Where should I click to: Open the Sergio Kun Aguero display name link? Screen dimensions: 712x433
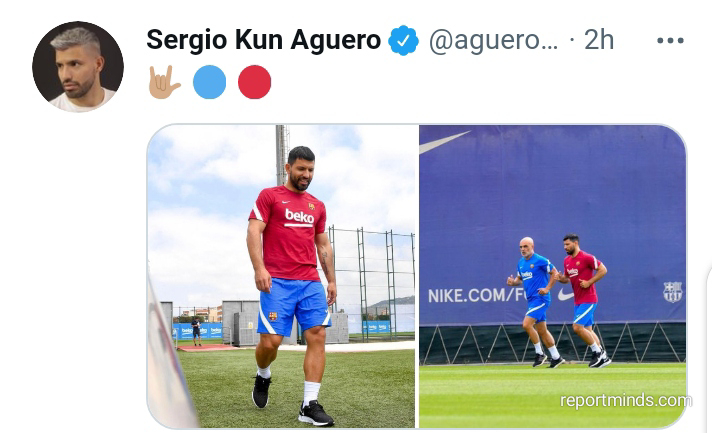pyautogui.click(x=263, y=40)
